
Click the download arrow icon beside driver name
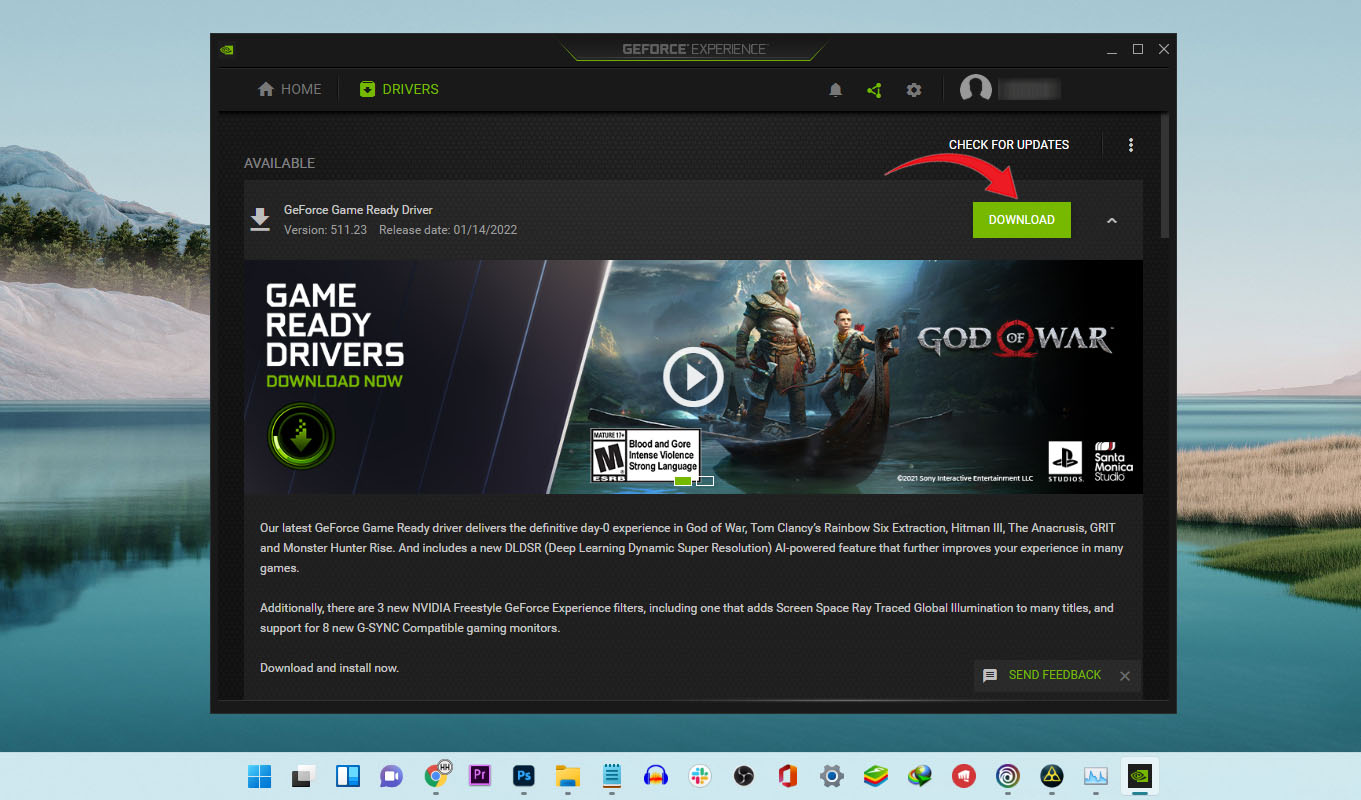tap(260, 220)
